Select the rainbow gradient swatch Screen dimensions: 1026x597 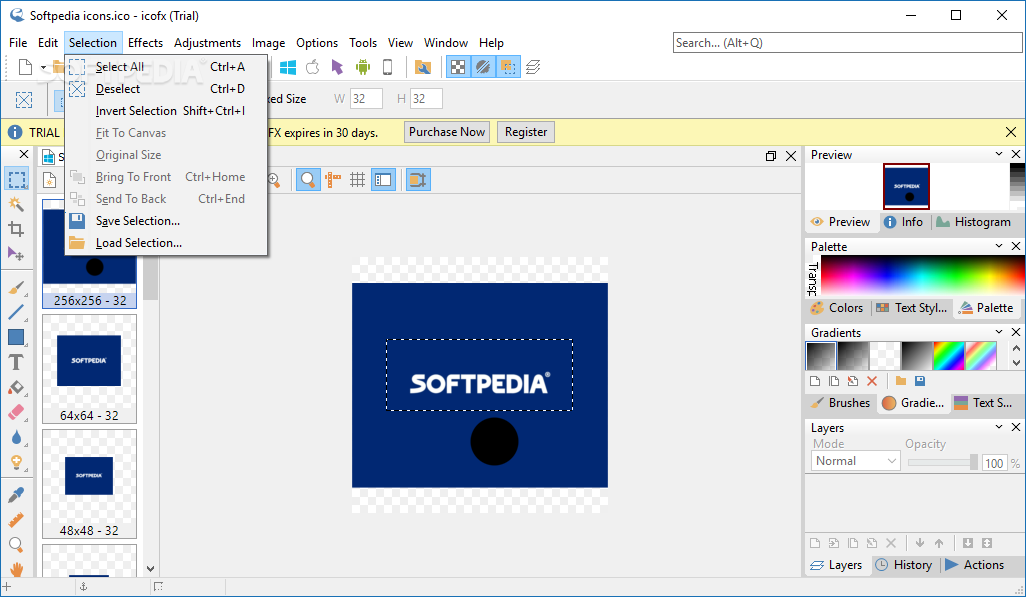click(x=949, y=356)
